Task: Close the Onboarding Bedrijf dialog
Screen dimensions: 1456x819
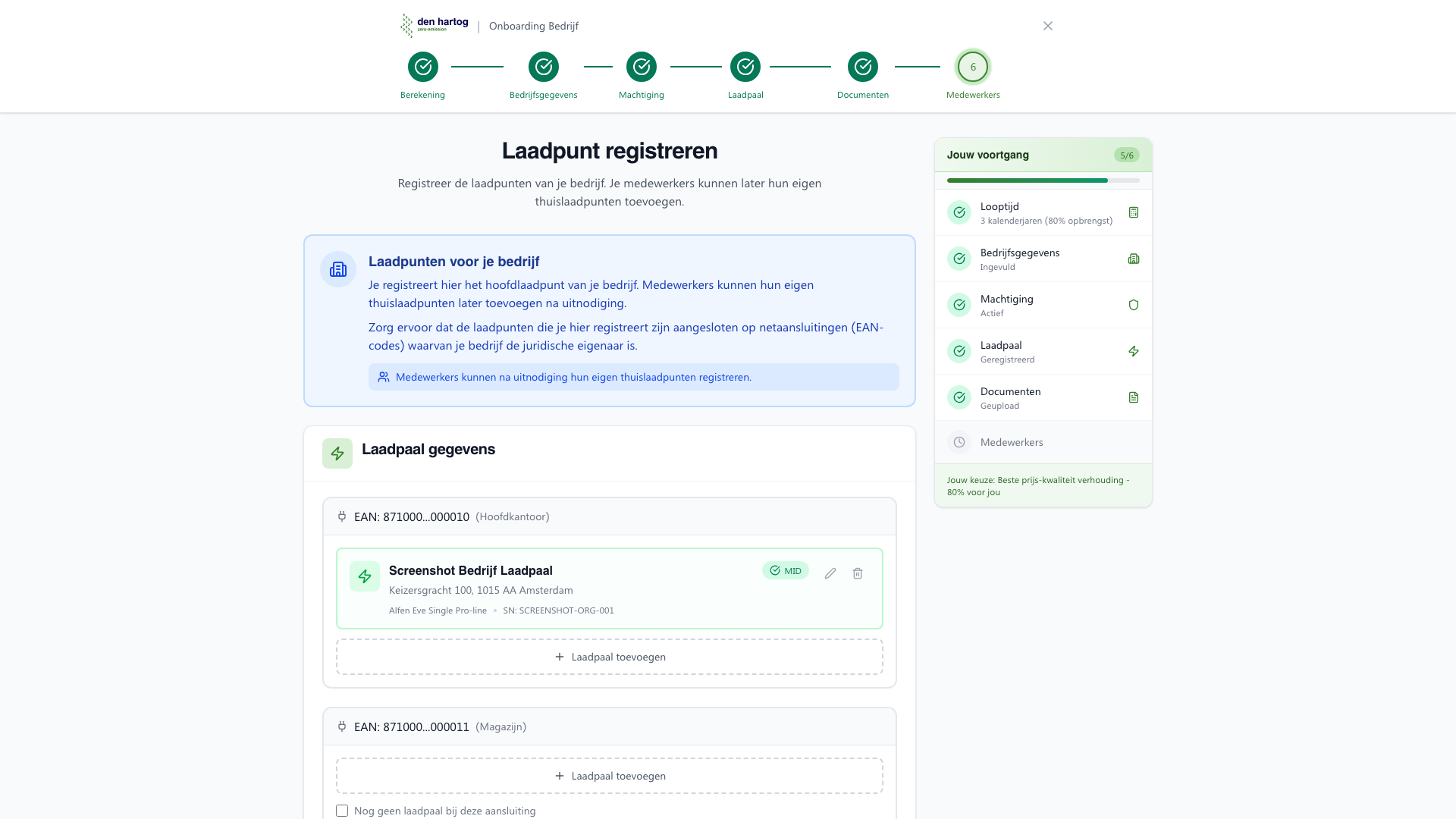Action: [1048, 25]
